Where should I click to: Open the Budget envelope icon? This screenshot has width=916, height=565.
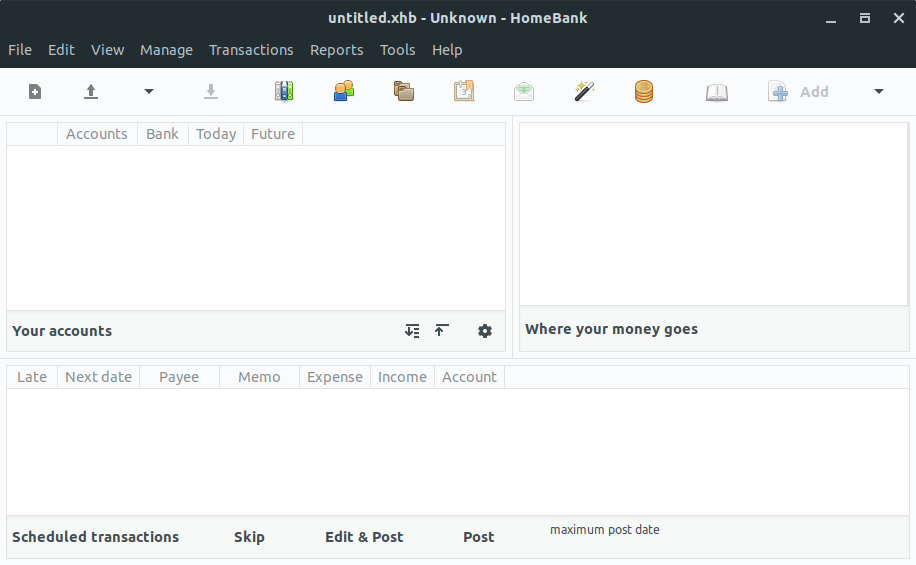pyautogui.click(x=524, y=92)
